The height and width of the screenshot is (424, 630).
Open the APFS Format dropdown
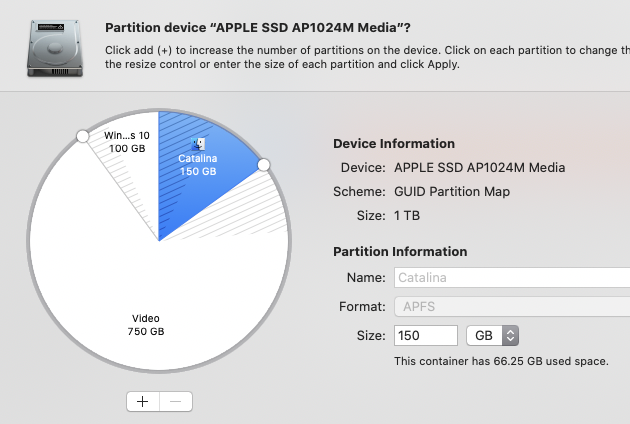click(x=510, y=306)
